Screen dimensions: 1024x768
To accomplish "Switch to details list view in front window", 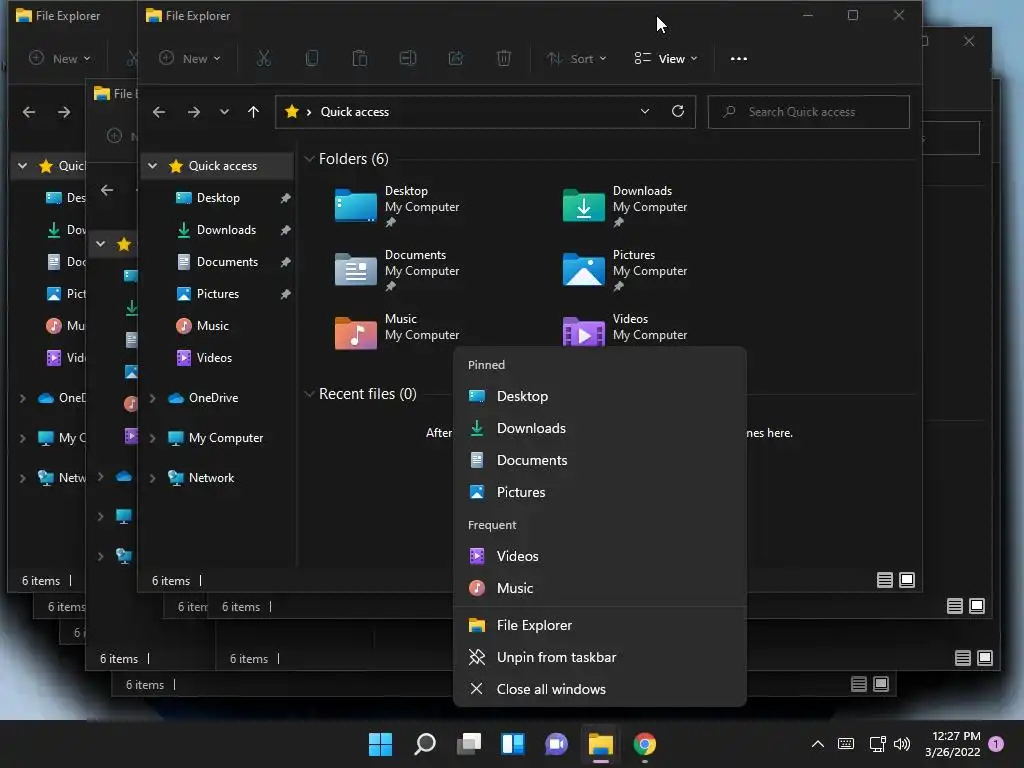I will (885, 580).
